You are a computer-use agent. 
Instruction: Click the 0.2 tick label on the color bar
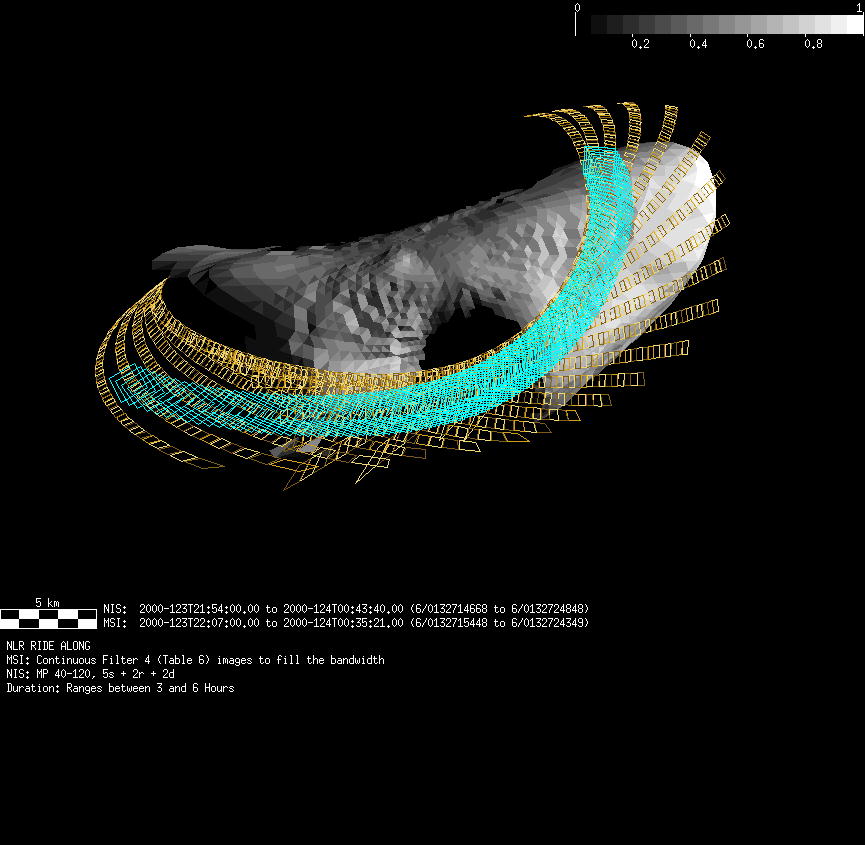[640, 44]
